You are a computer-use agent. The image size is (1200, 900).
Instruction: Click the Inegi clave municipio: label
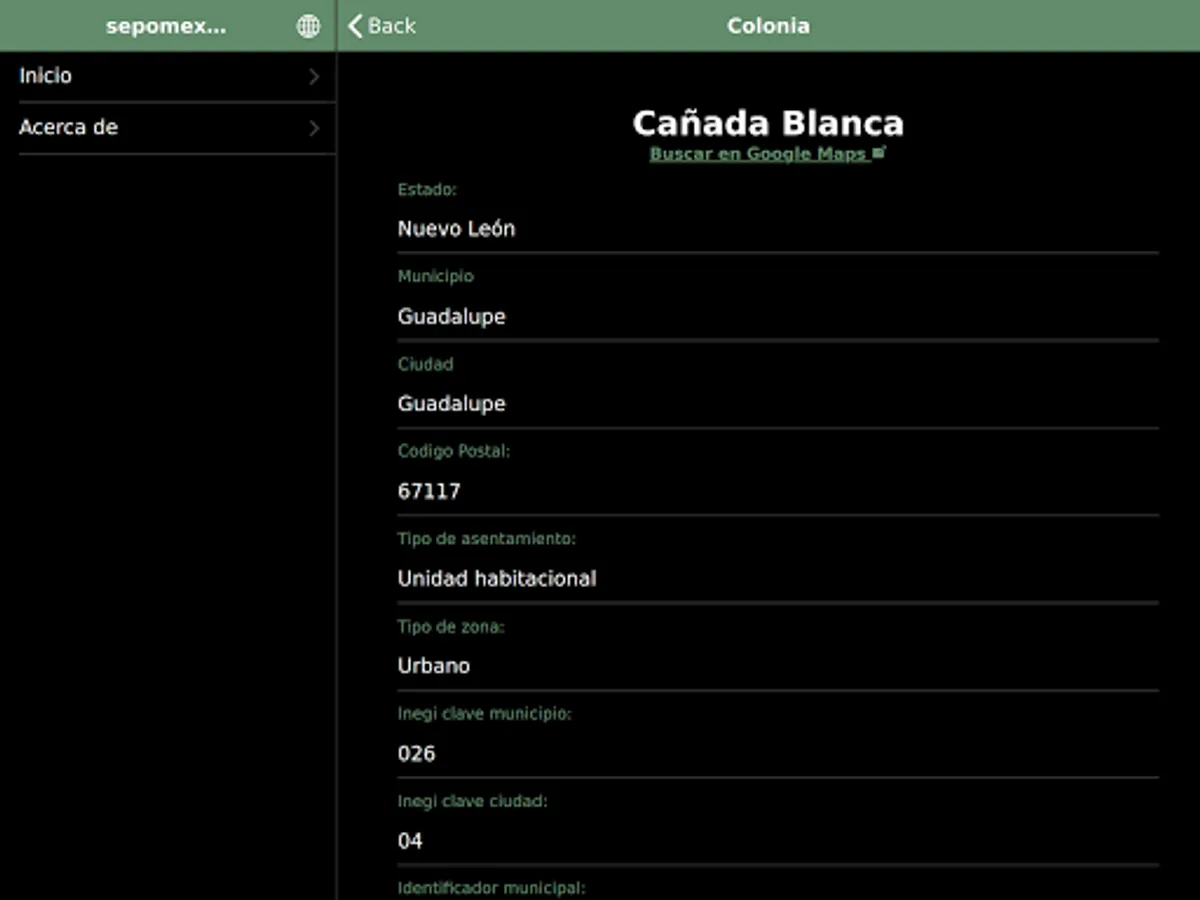tap(485, 714)
